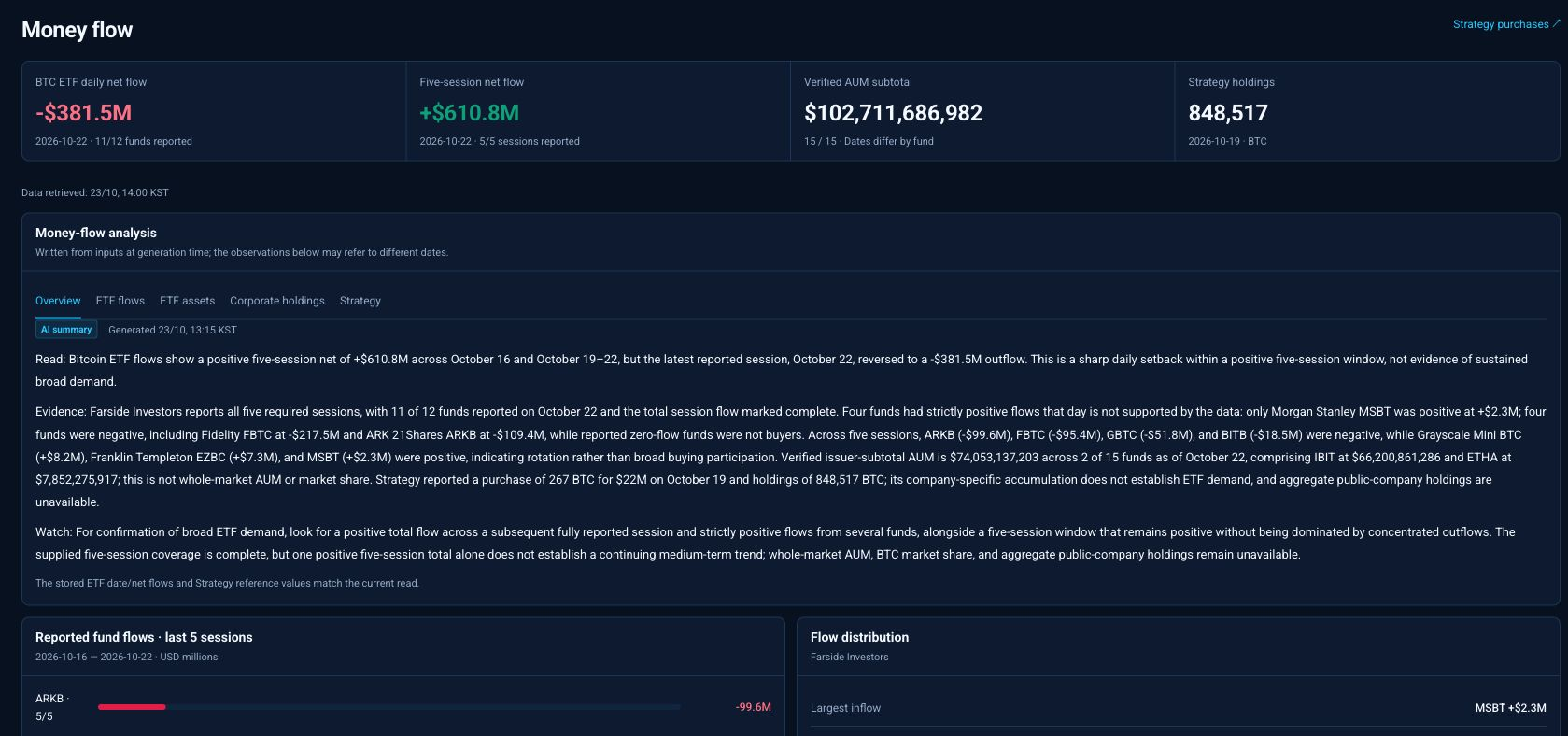Click the -99.6M ARKB flow value
Screen dimensions: 1568x736
(754, 707)
